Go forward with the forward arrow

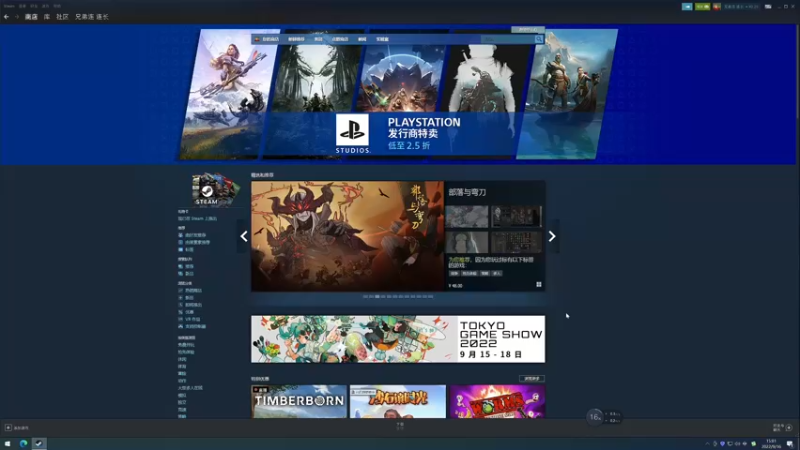coord(17,17)
